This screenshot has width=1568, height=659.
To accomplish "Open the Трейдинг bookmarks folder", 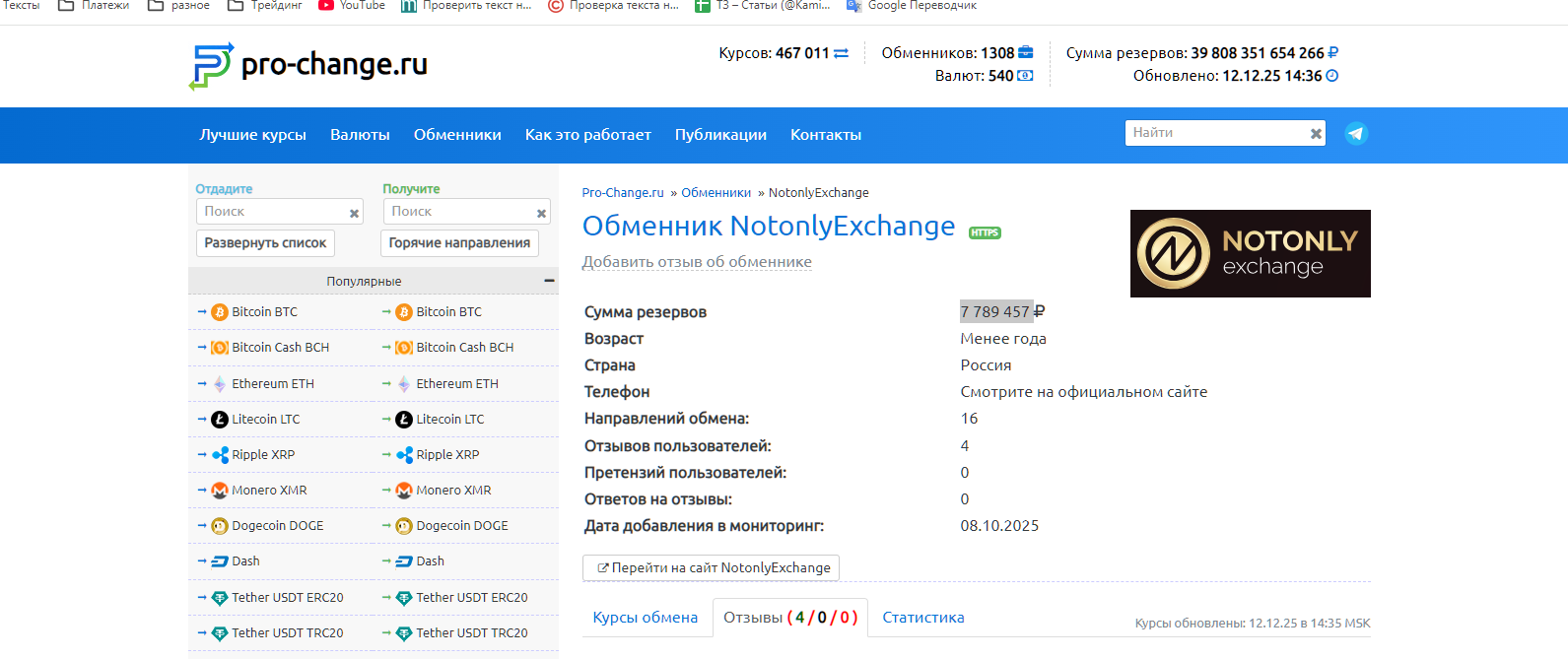I will [265, 6].
